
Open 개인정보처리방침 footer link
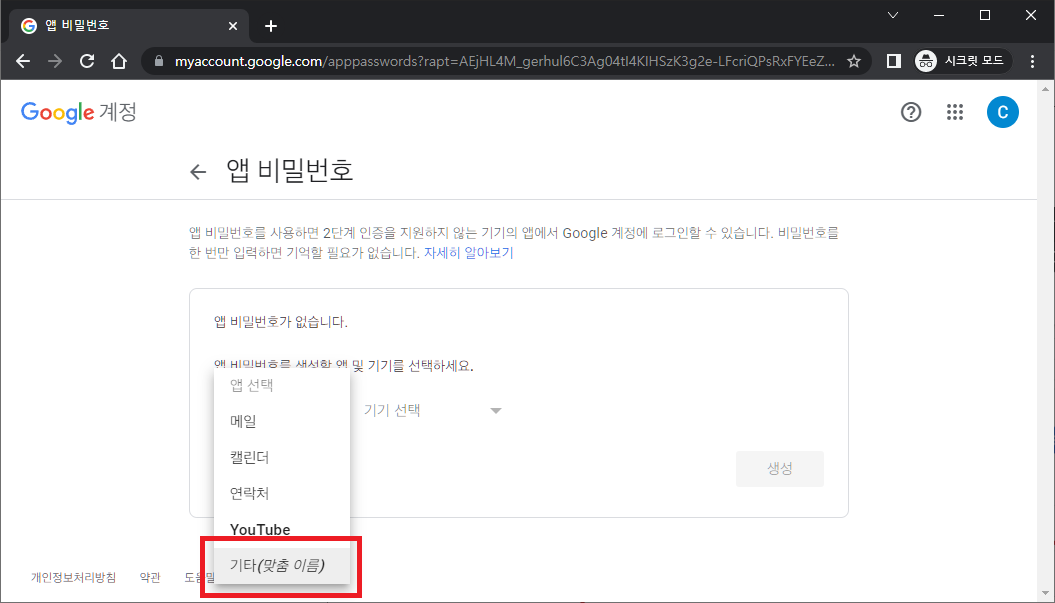(73, 577)
